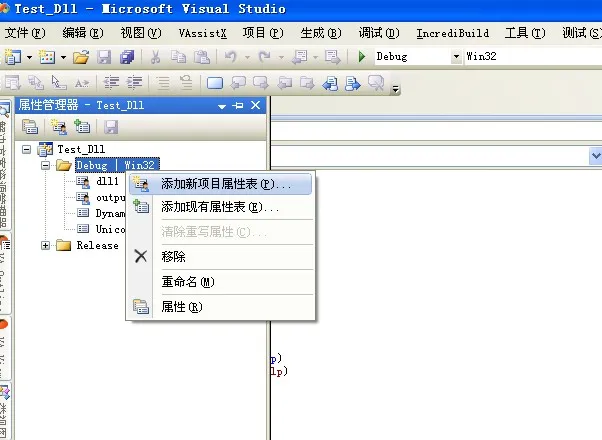Open the Property Manager window position dropdown
Screen dimensions: 602x440
[x=222, y=106]
